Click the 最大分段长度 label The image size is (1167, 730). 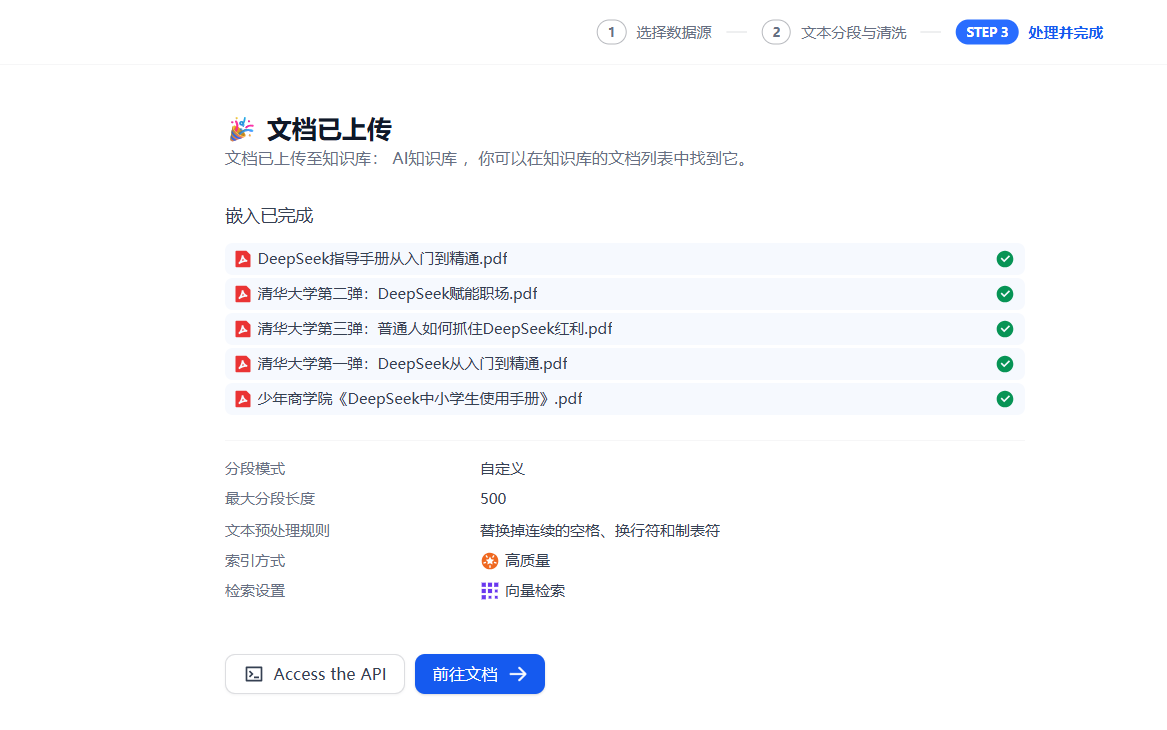point(270,499)
